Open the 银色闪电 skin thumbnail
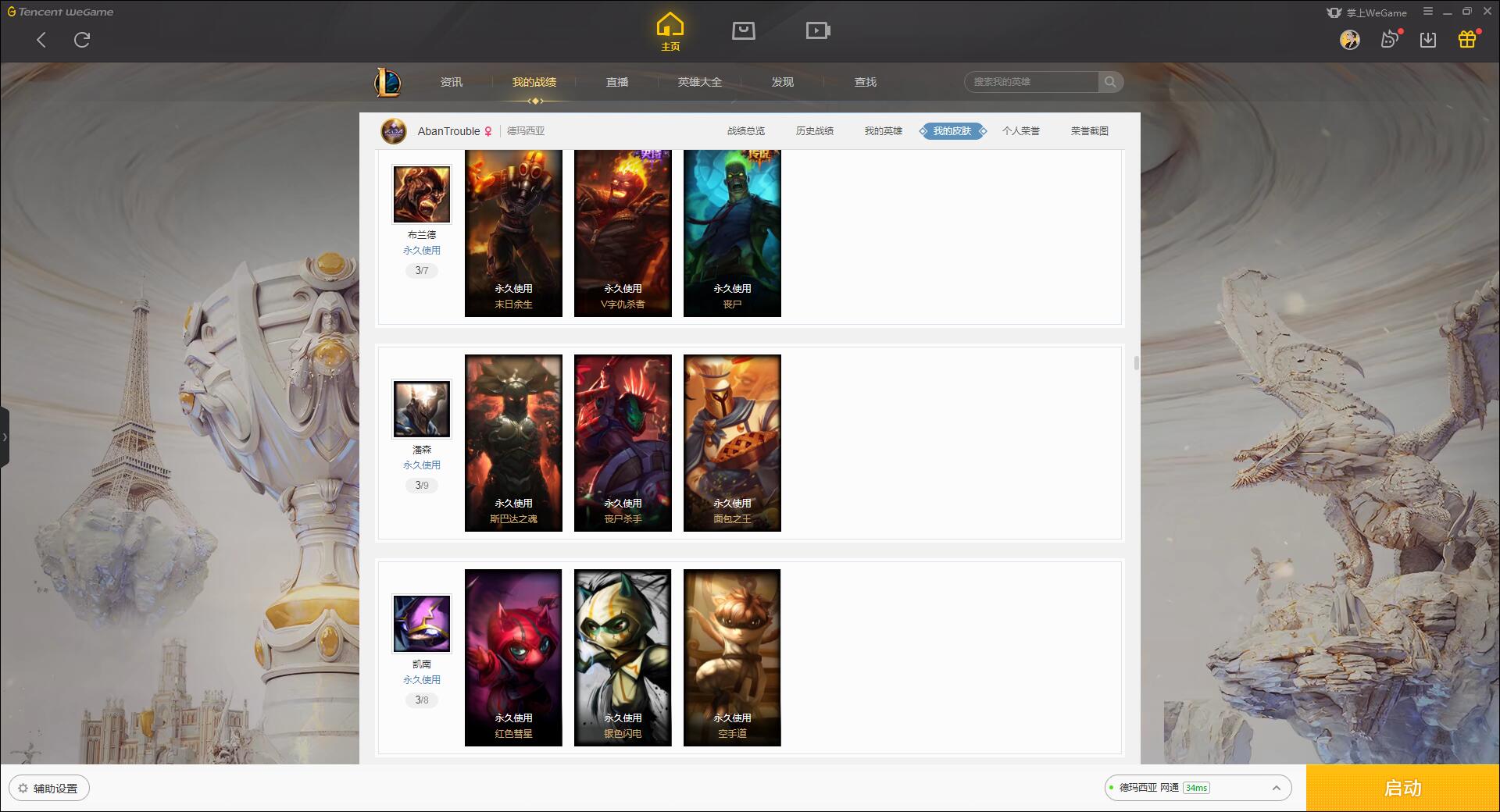 click(623, 657)
